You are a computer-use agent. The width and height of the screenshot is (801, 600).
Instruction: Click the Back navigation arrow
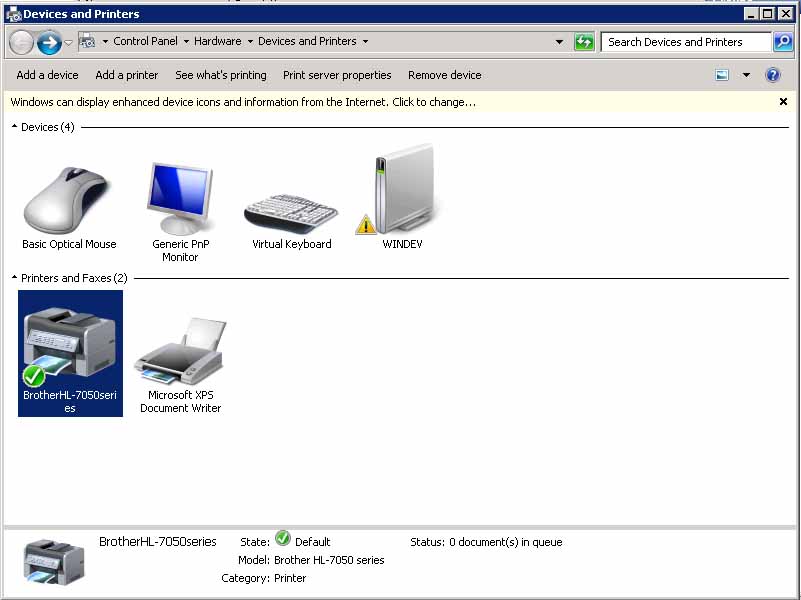click(20, 42)
